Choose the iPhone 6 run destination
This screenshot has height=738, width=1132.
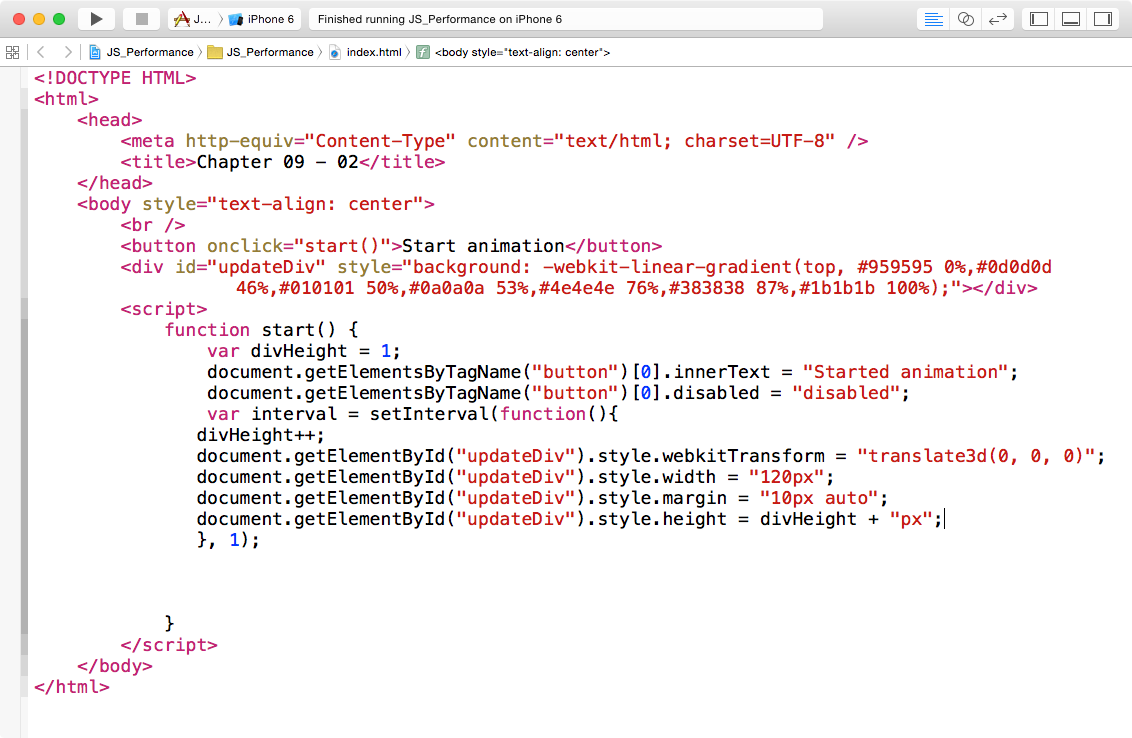(261, 19)
